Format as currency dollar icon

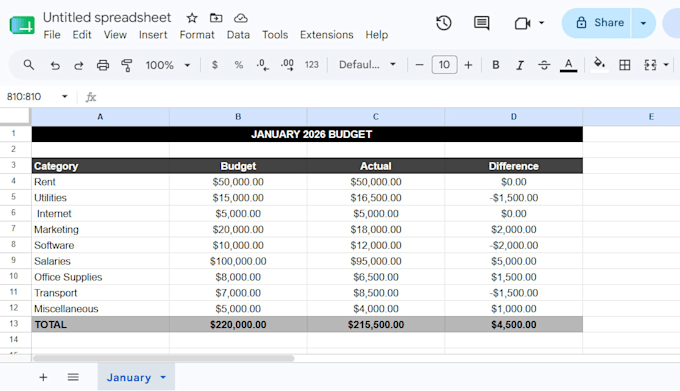pos(215,65)
